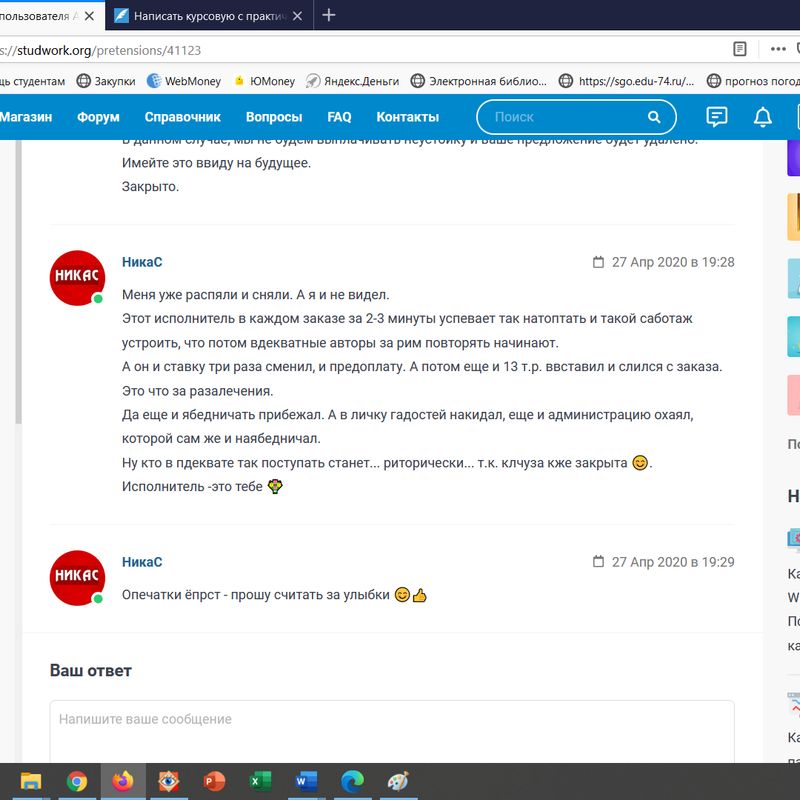
Task: Open Word from the taskbar
Action: (x=307, y=781)
